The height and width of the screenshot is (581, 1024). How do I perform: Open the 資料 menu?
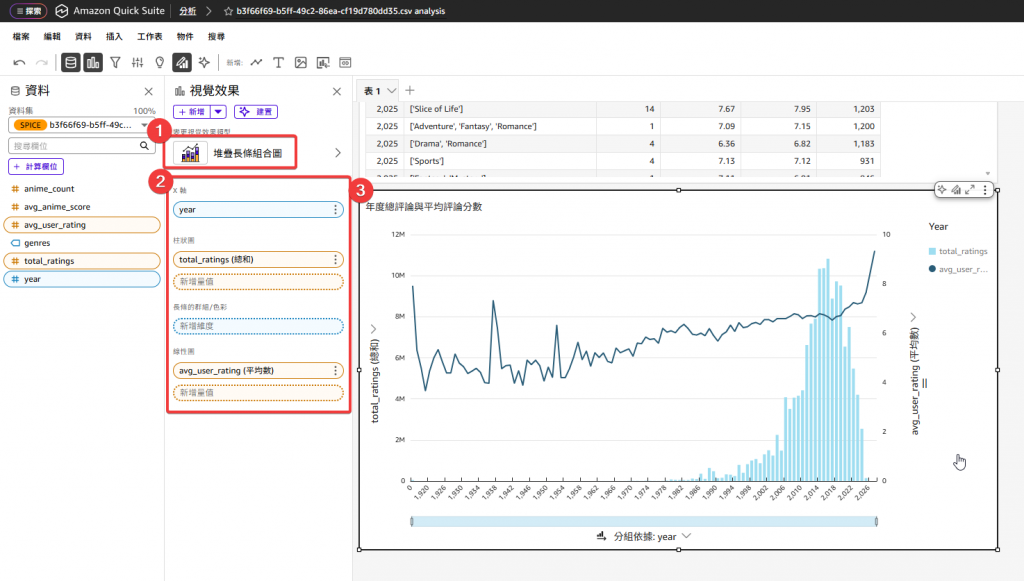(83, 37)
